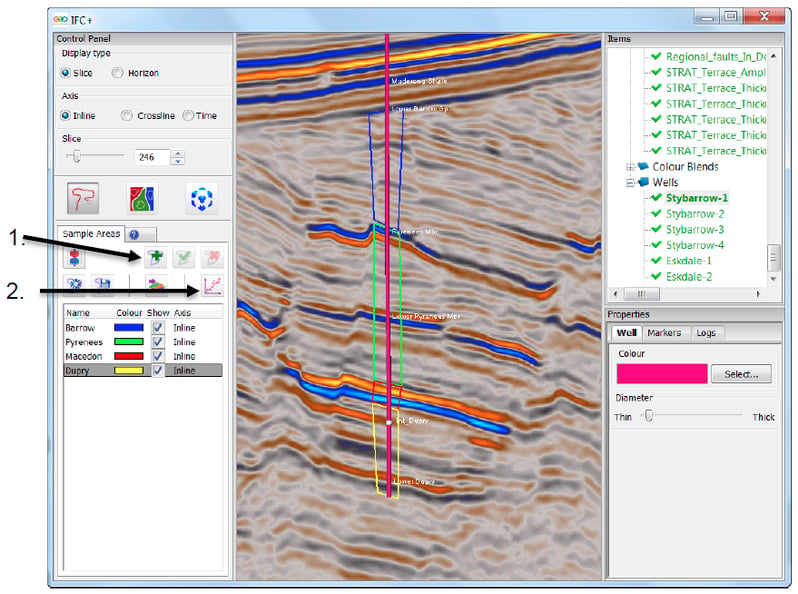
Task: Click the Select... colour button
Action: (x=741, y=374)
